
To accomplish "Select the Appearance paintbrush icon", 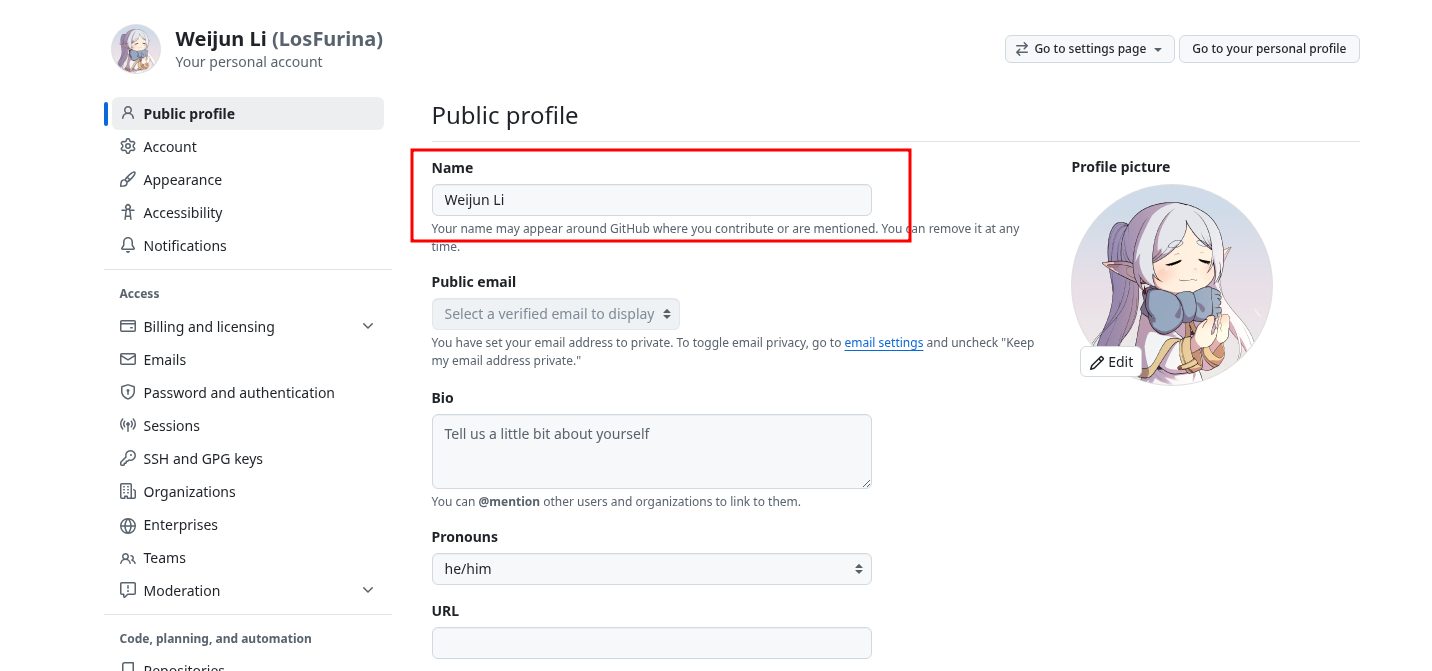I will click(127, 179).
